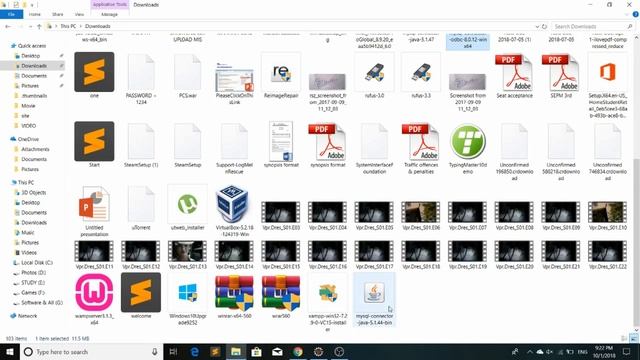Select the welcome Sublime Text file
The width and height of the screenshot is (640, 360).
(x=141, y=292)
